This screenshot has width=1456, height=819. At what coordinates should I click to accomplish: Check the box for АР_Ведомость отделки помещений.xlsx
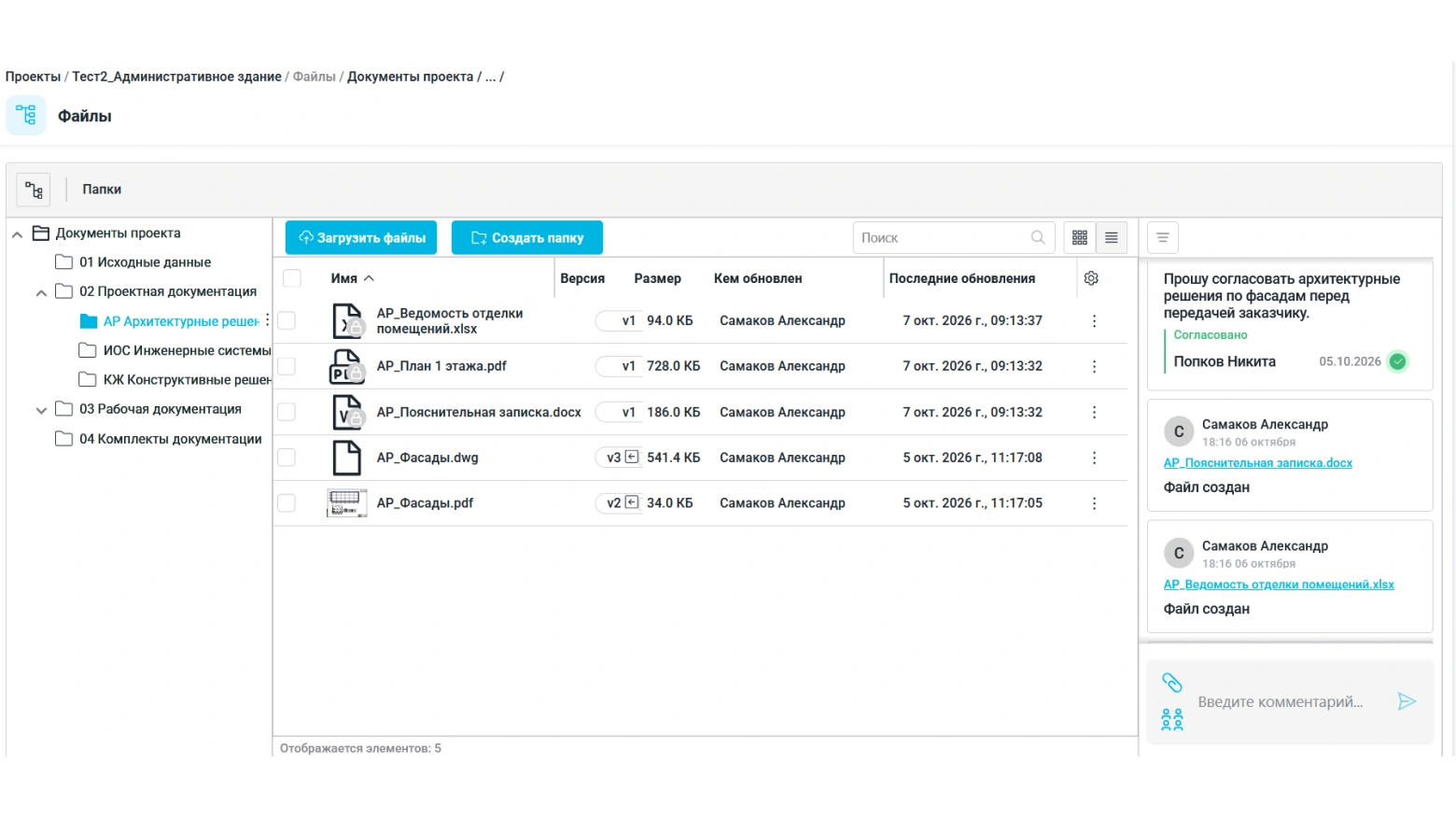(x=287, y=320)
